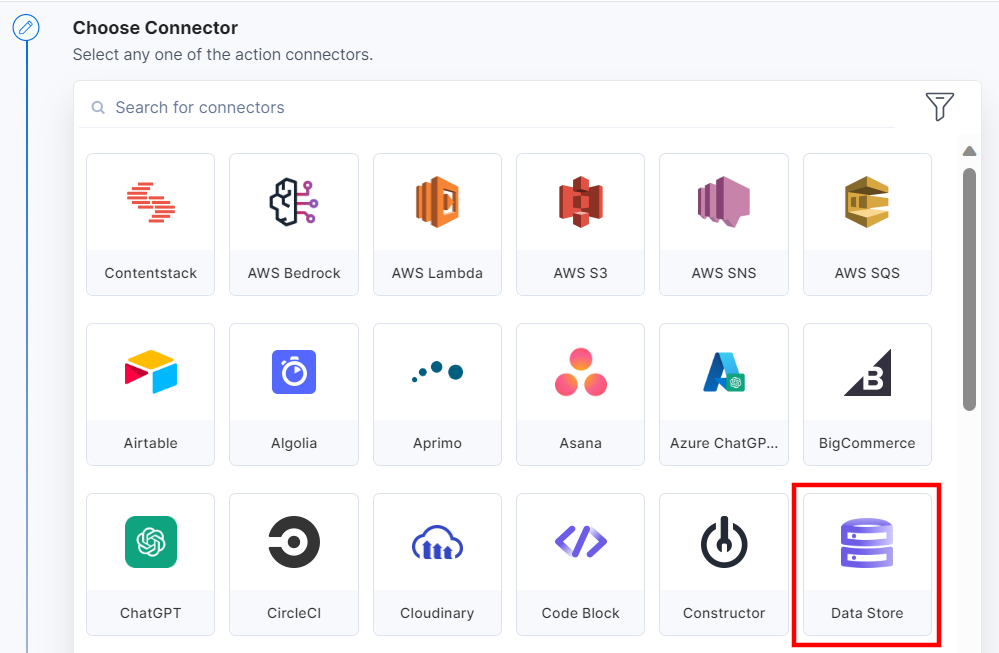Pick the Azure ChatGPT connector icon

click(724, 372)
